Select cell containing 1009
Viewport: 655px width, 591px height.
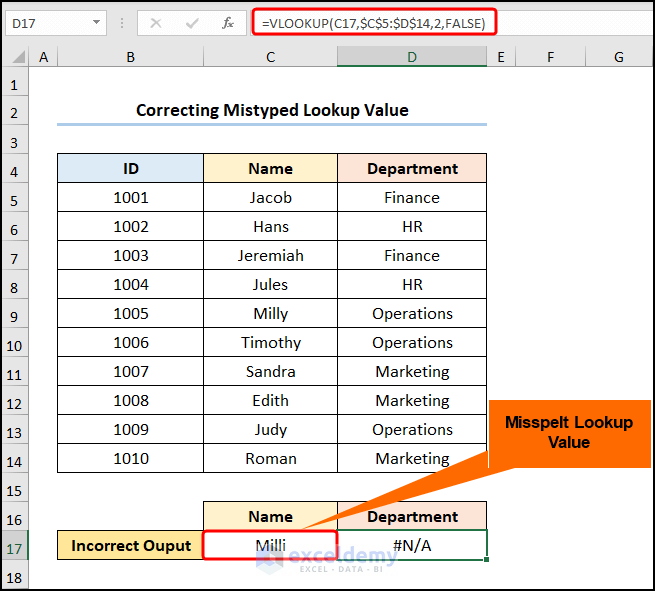pyautogui.click(x=130, y=429)
